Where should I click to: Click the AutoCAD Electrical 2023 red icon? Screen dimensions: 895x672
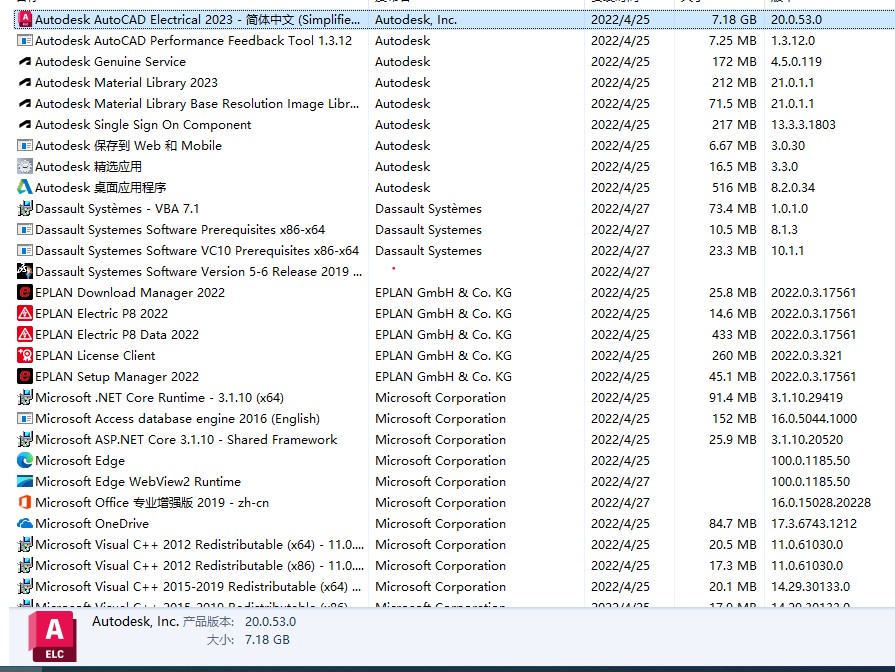click(x=25, y=19)
